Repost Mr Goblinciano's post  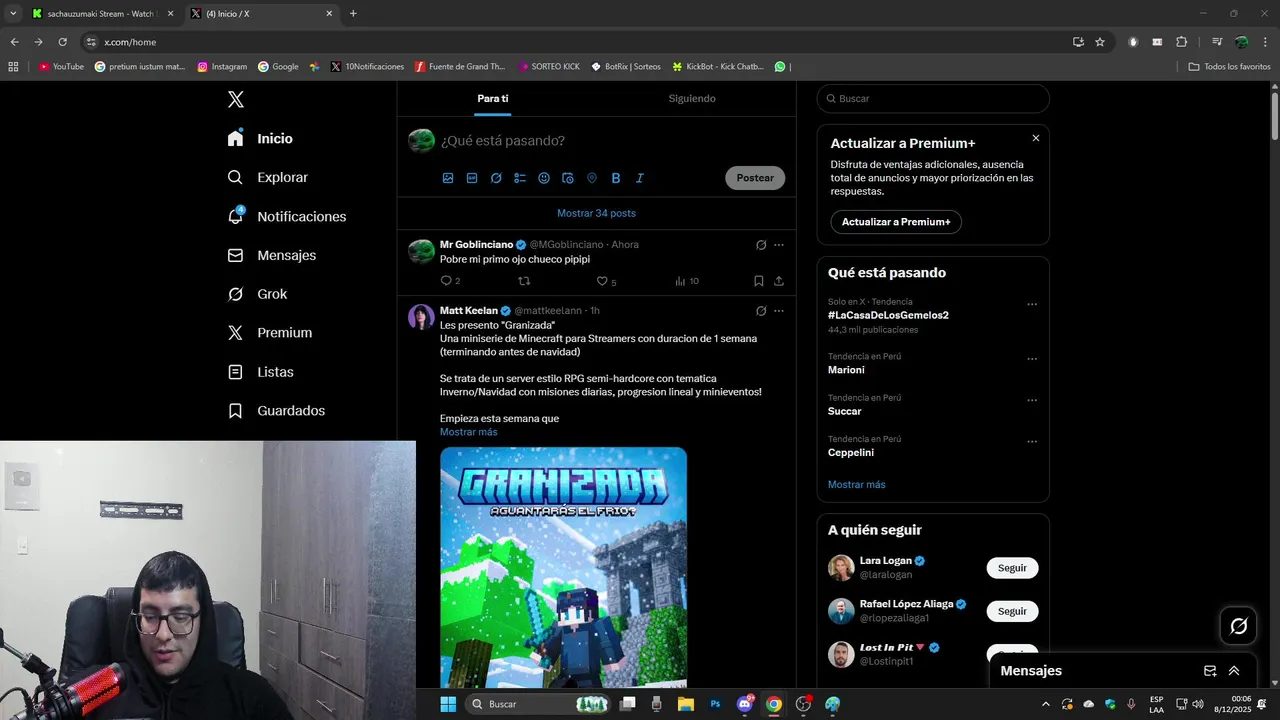(524, 281)
